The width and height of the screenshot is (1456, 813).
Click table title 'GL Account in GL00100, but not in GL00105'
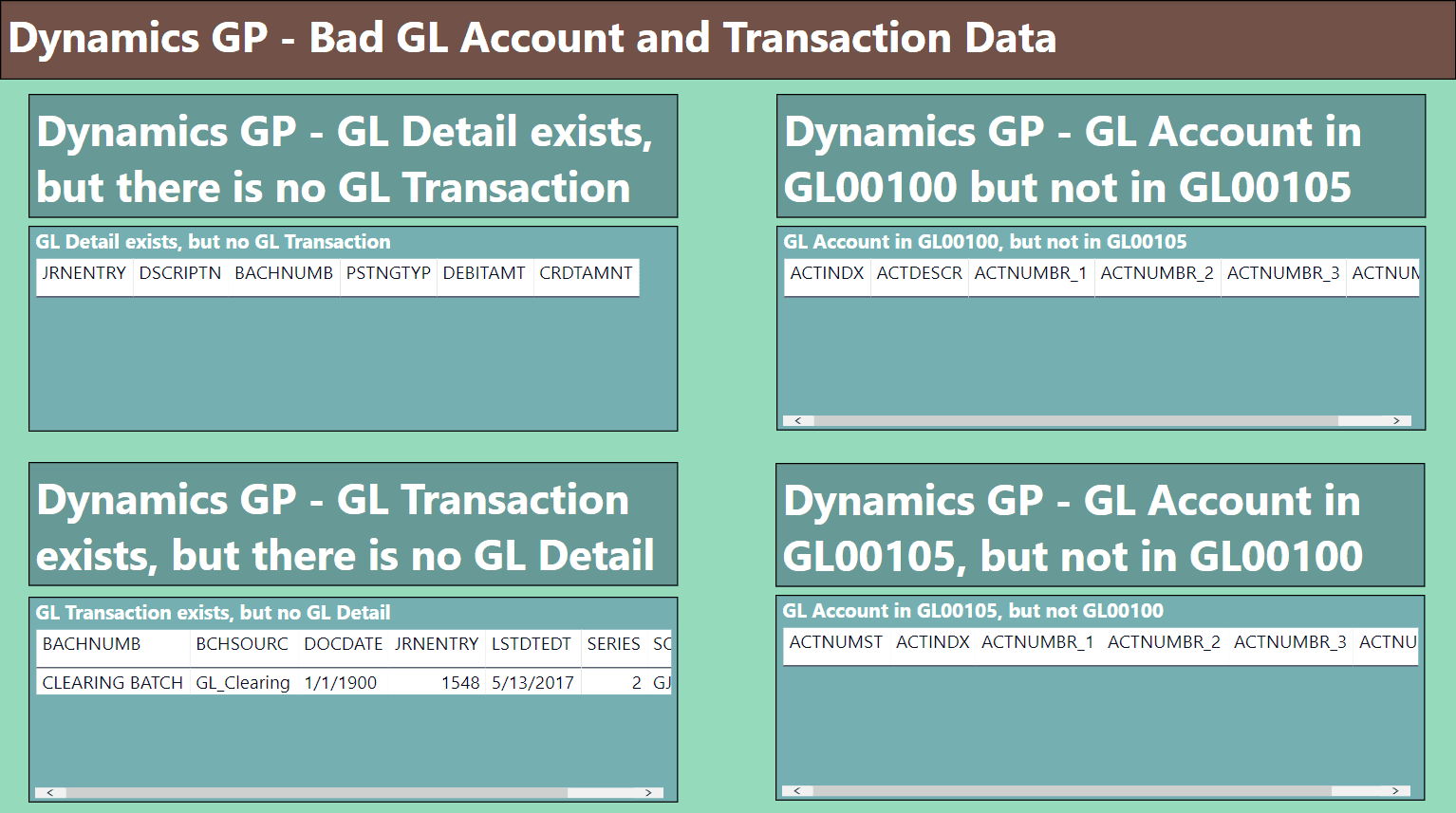984,242
